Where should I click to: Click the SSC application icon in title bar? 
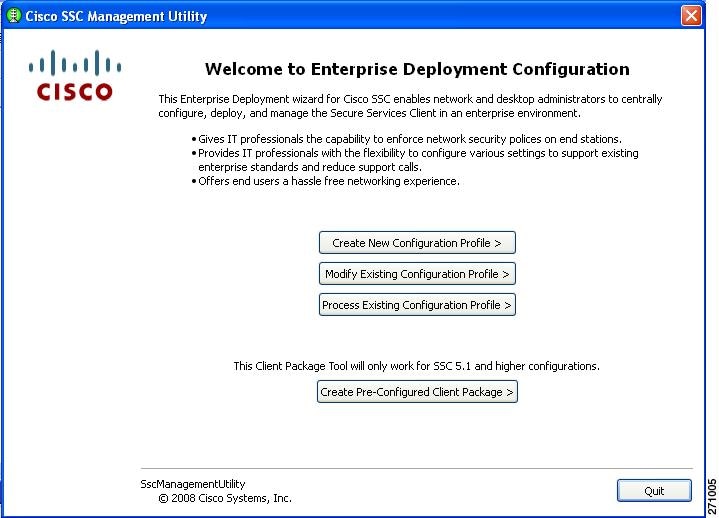pyautogui.click(x=14, y=16)
